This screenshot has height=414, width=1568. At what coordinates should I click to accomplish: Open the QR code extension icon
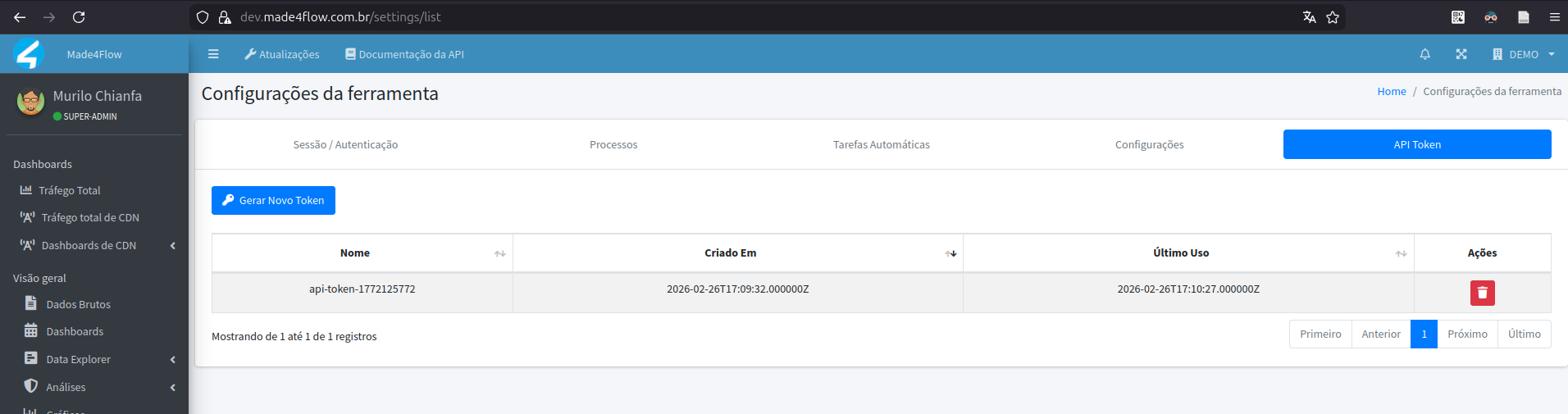pyautogui.click(x=1458, y=16)
